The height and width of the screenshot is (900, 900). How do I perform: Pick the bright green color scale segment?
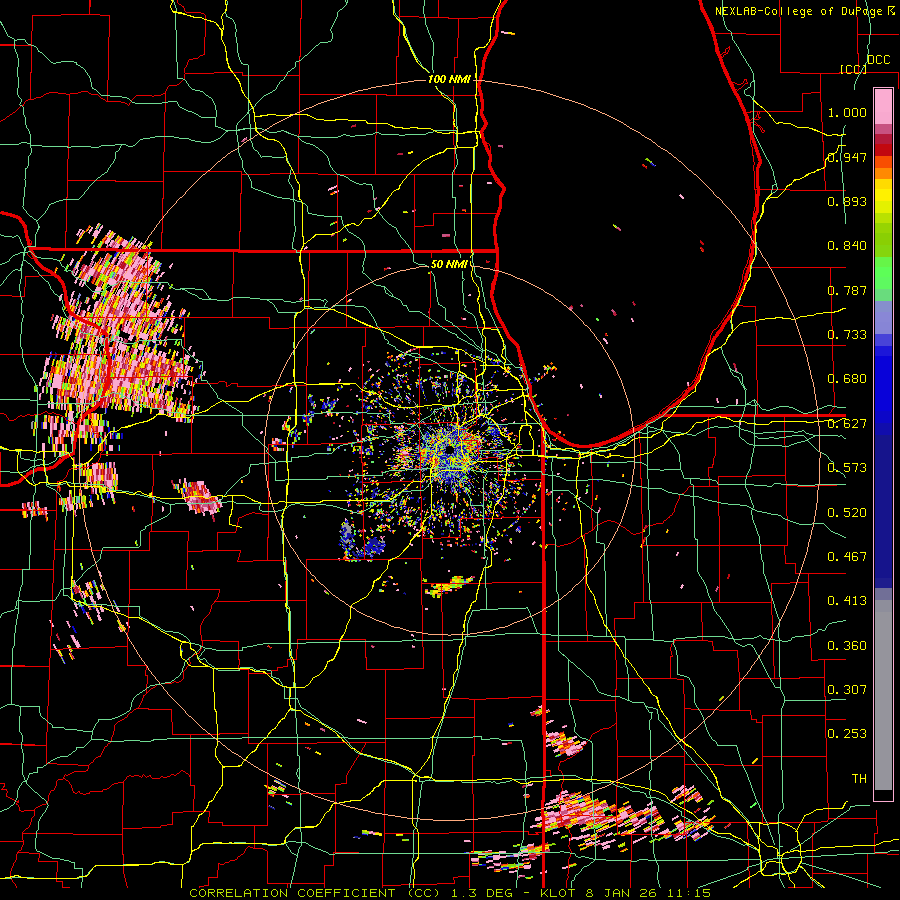click(883, 273)
